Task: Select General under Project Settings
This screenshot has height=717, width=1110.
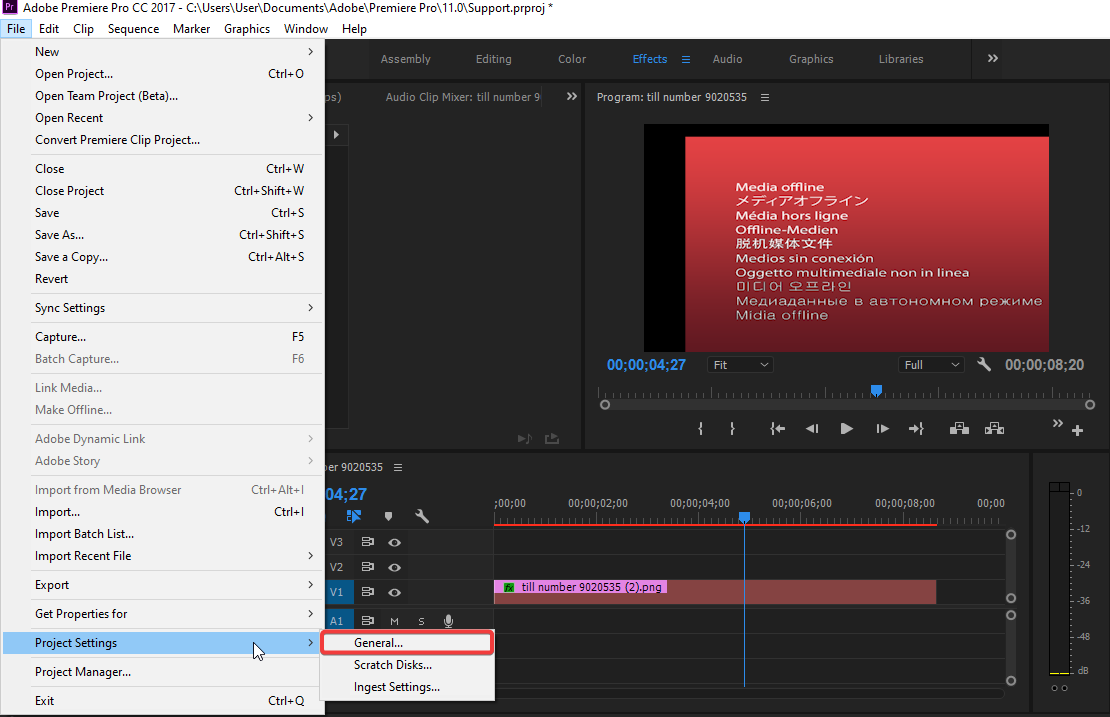Action: point(378,643)
